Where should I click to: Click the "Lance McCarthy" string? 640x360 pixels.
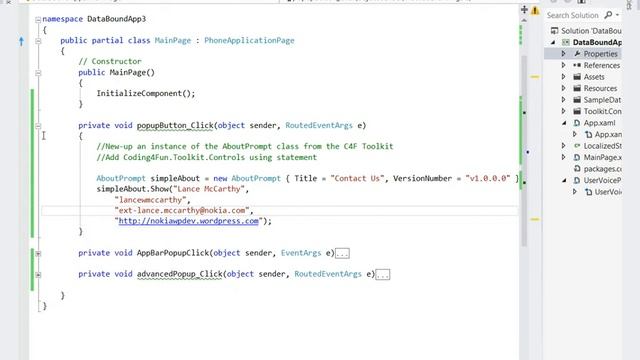click(x=209, y=189)
